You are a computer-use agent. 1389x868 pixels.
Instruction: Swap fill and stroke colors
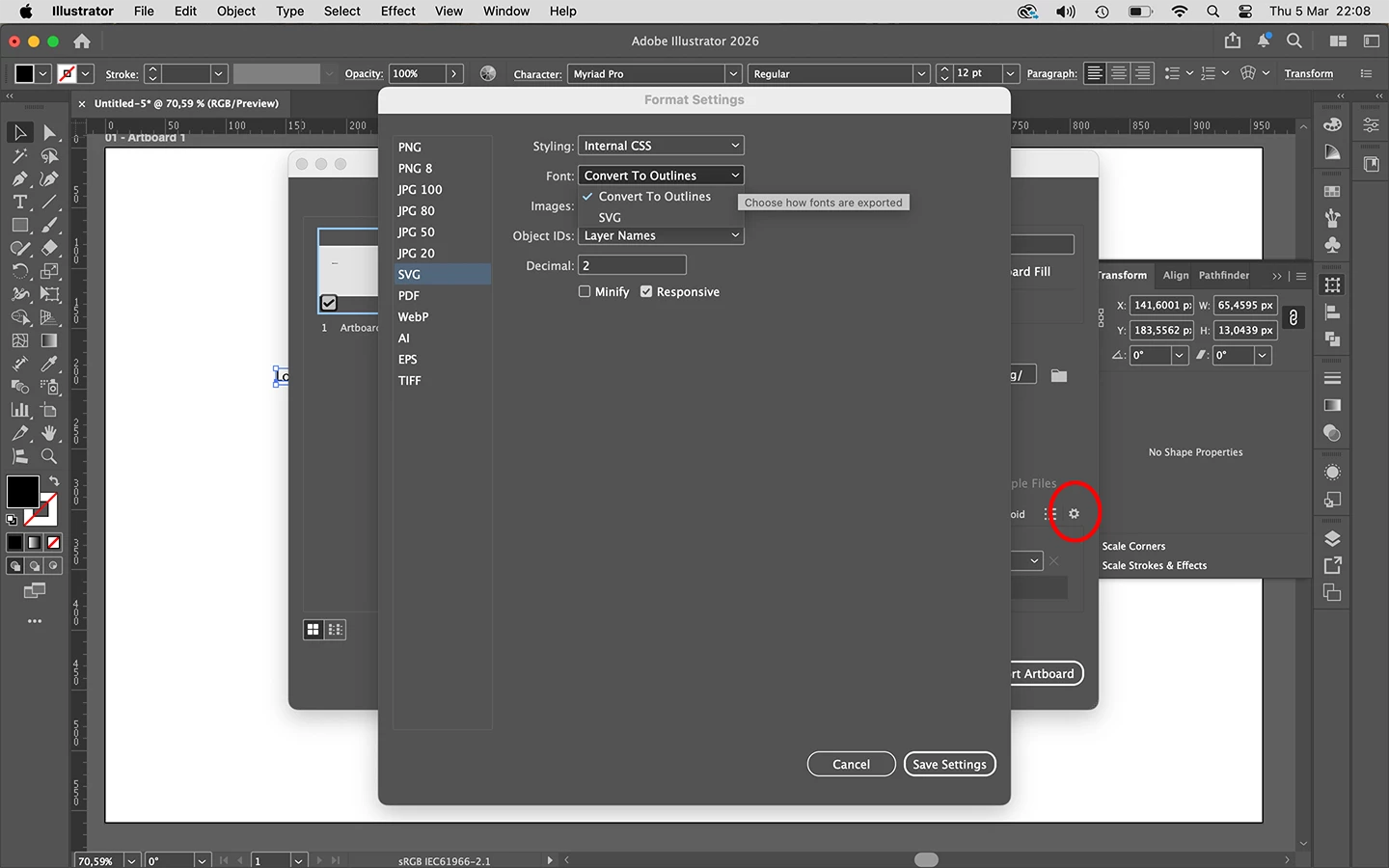point(54,480)
